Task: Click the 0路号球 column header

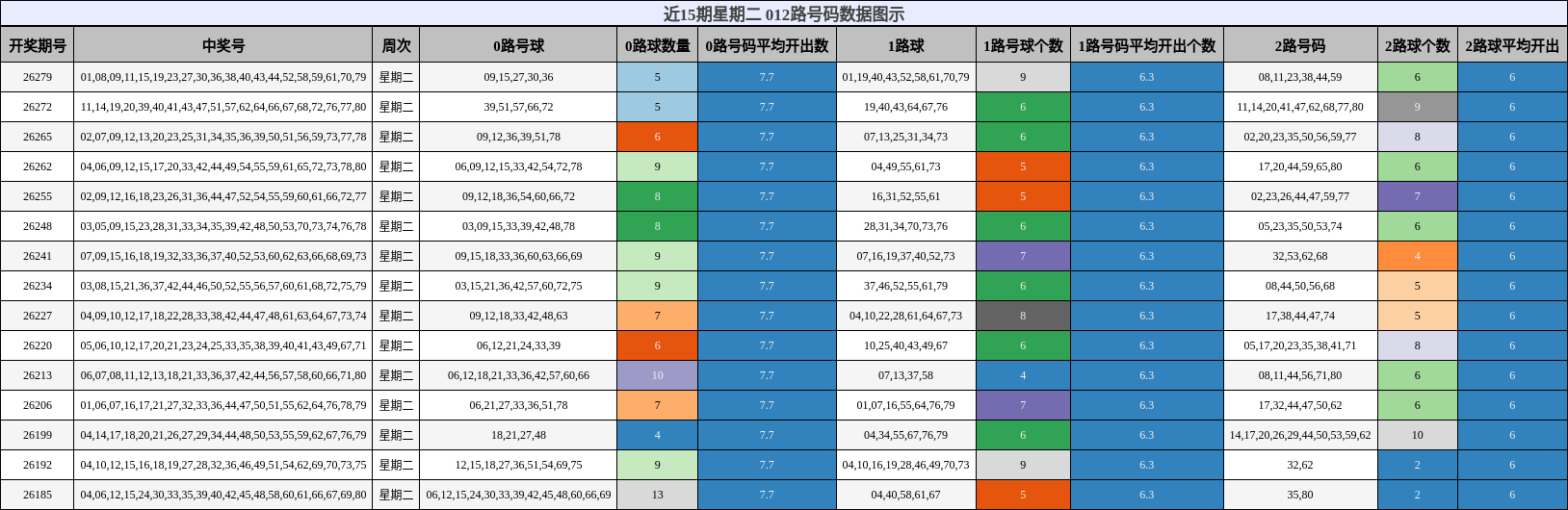Action: [x=518, y=45]
